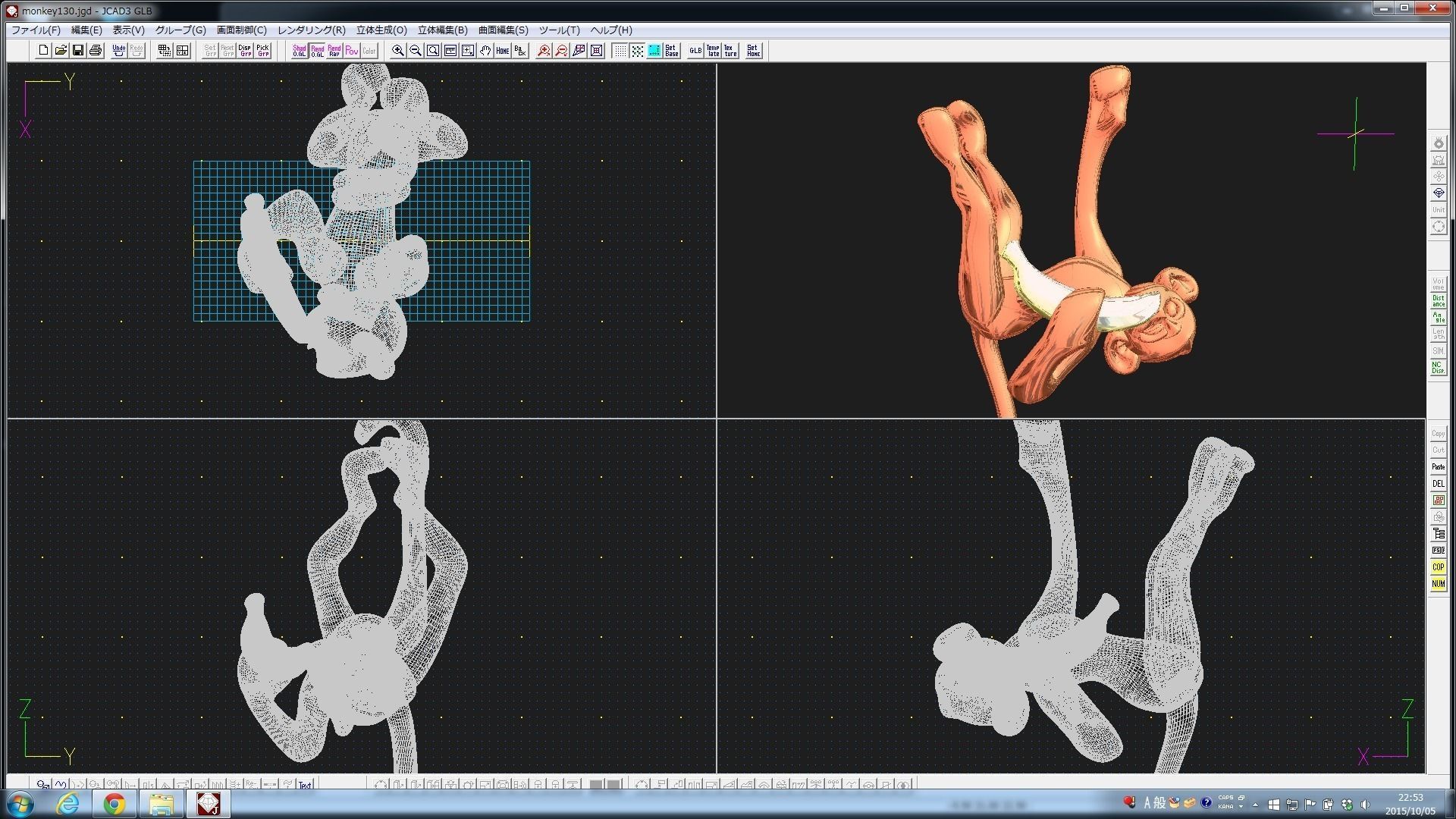The image size is (1456, 819).
Task: Open the ヘルプ(H) menu
Action: pyautogui.click(x=611, y=30)
